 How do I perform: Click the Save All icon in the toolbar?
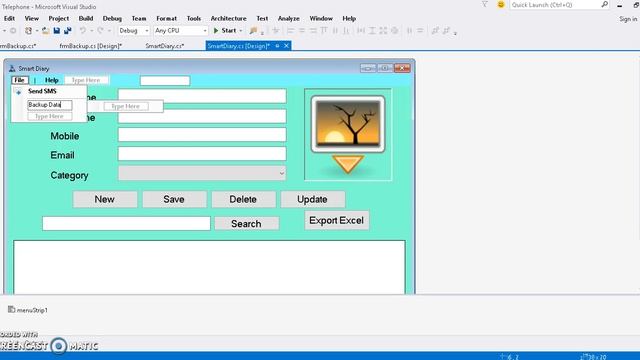pyautogui.click(x=67, y=31)
